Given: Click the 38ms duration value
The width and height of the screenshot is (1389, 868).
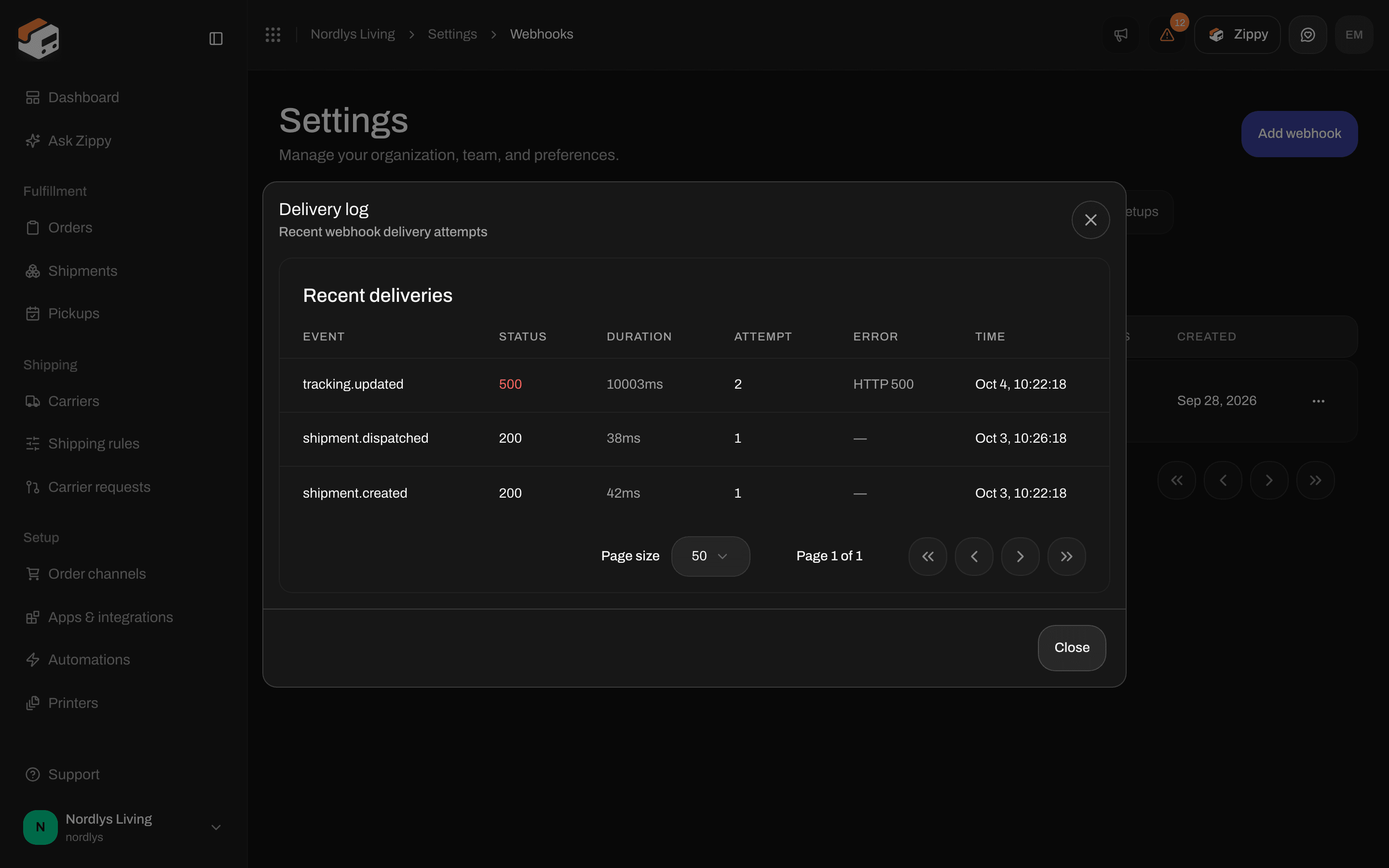Looking at the screenshot, I should tap(623, 438).
